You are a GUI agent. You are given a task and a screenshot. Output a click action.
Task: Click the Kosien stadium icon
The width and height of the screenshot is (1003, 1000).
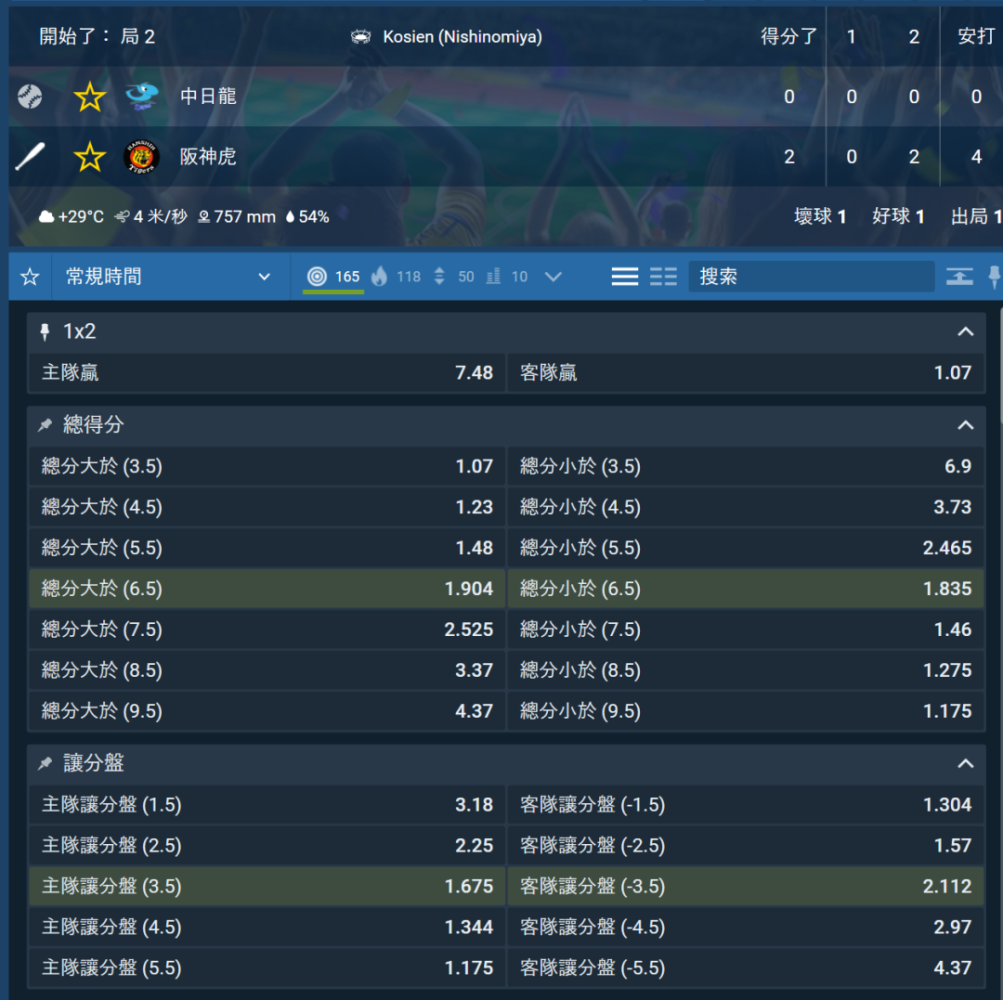[x=361, y=37]
